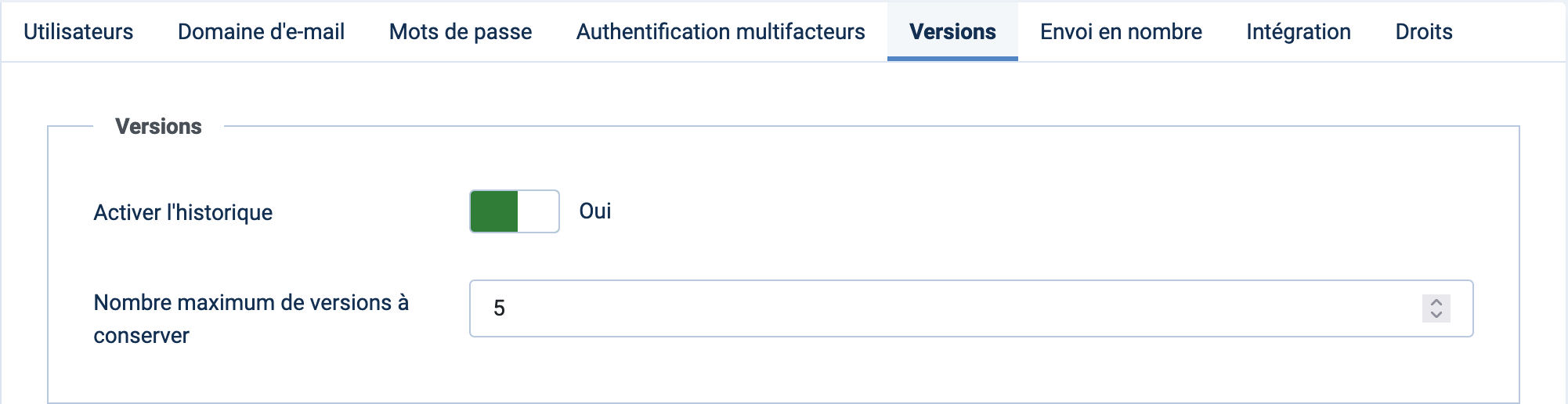1568x404 pixels.
Task: Switch to the Intégration tab
Action: [x=1299, y=31]
